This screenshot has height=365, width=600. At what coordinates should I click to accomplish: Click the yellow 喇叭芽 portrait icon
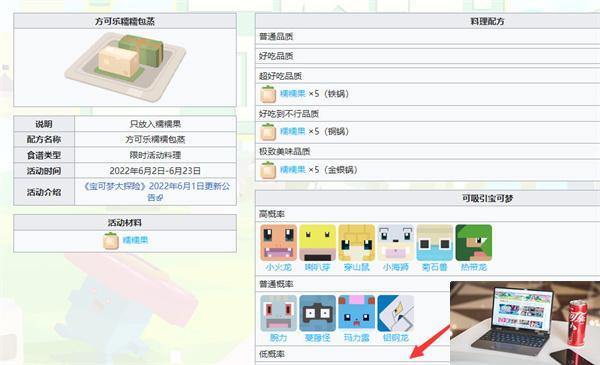(317, 243)
